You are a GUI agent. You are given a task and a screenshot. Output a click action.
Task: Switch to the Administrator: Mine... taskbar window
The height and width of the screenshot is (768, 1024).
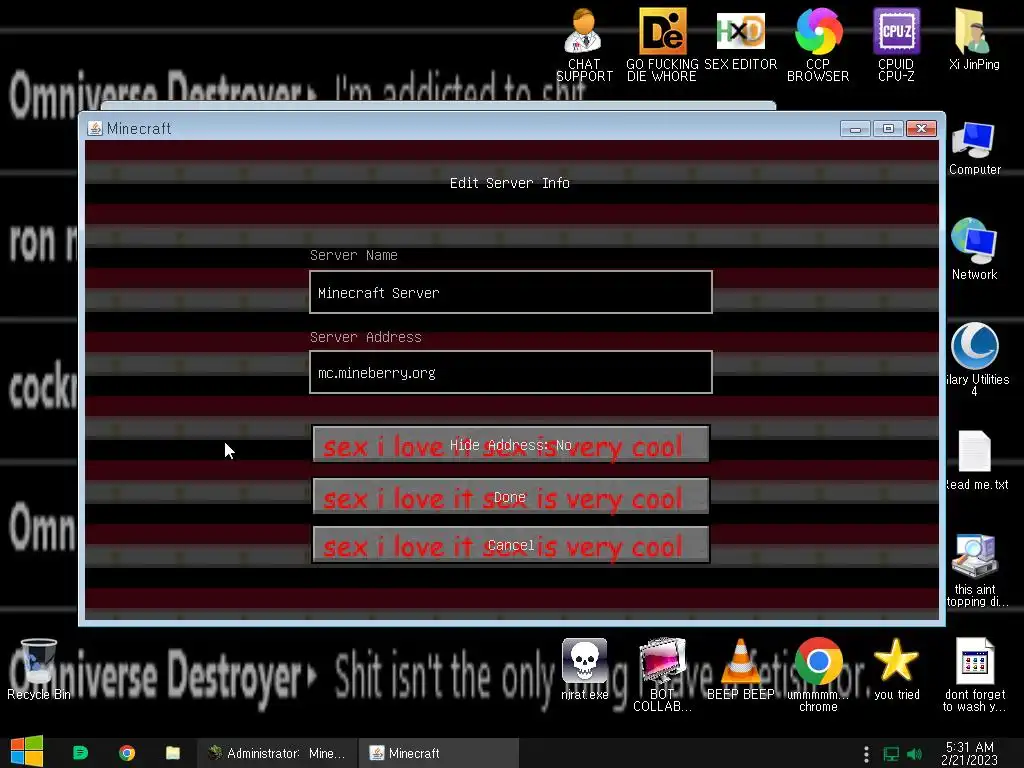[x=277, y=753]
